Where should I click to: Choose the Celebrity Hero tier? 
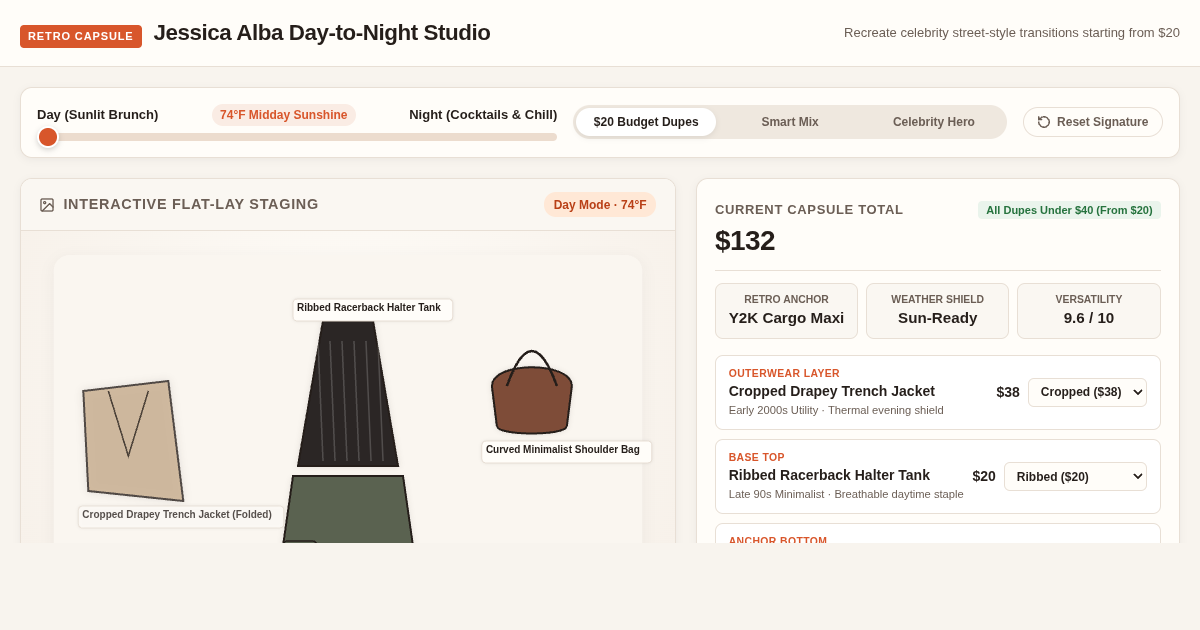coord(934,122)
